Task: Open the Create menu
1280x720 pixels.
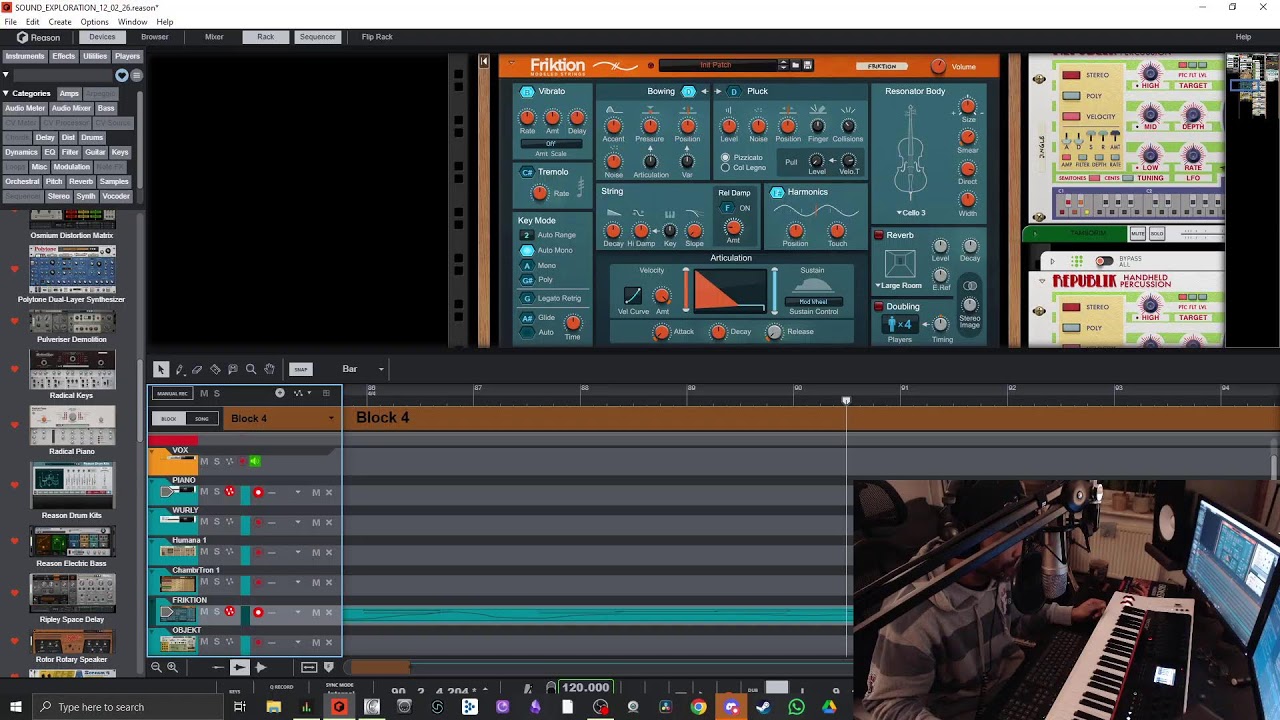Action: tap(60, 22)
